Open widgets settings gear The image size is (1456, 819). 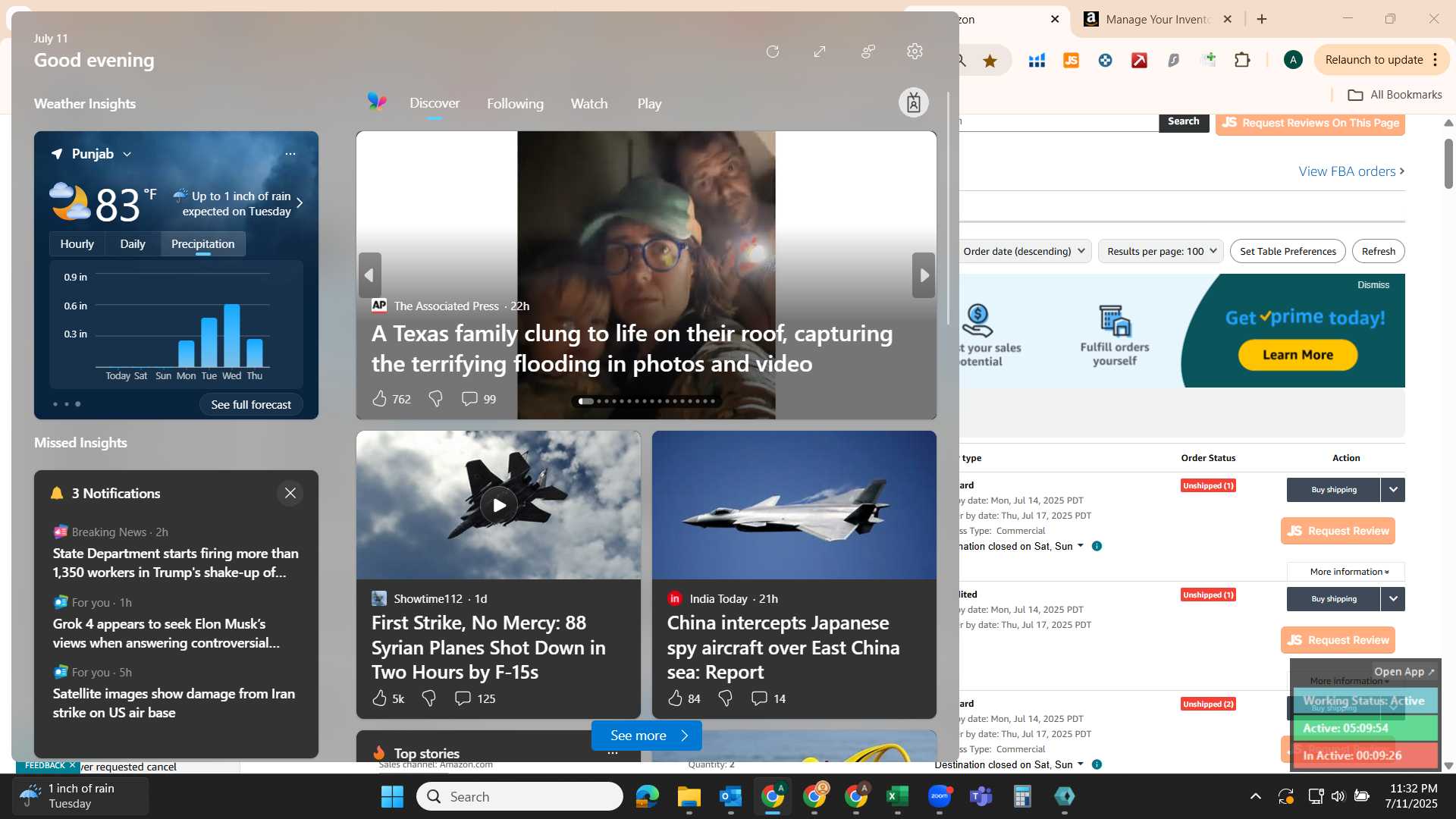[x=915, y=52]
